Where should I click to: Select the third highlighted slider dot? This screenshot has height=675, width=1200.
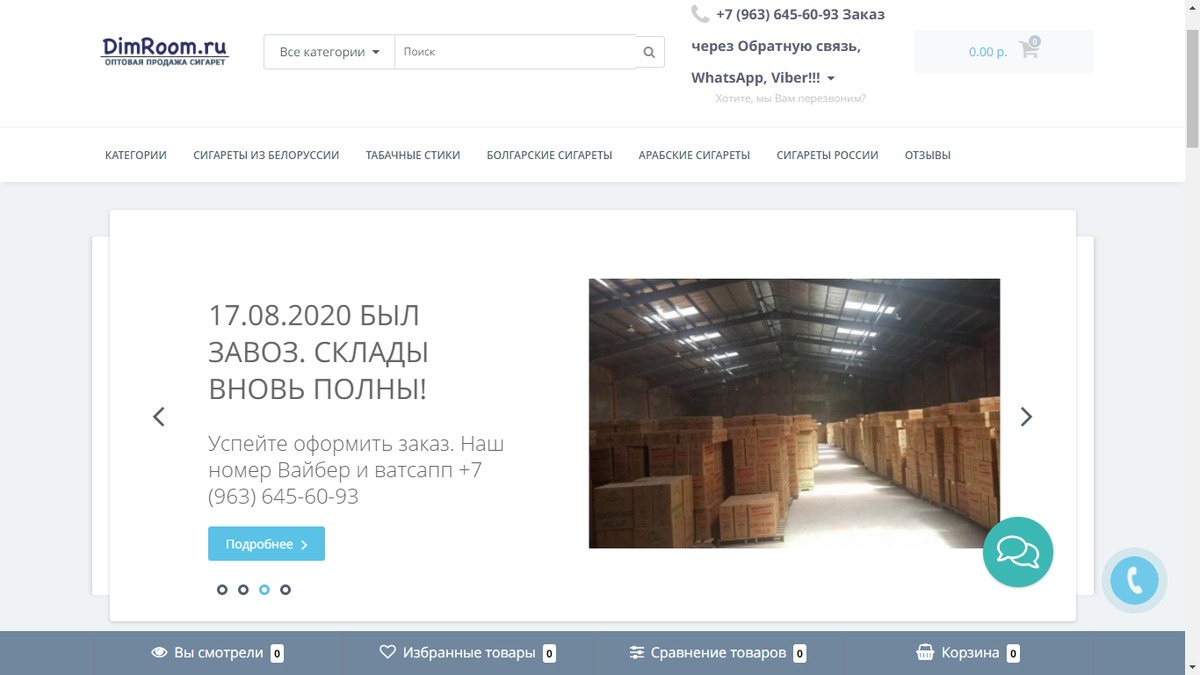pos(264,590)
